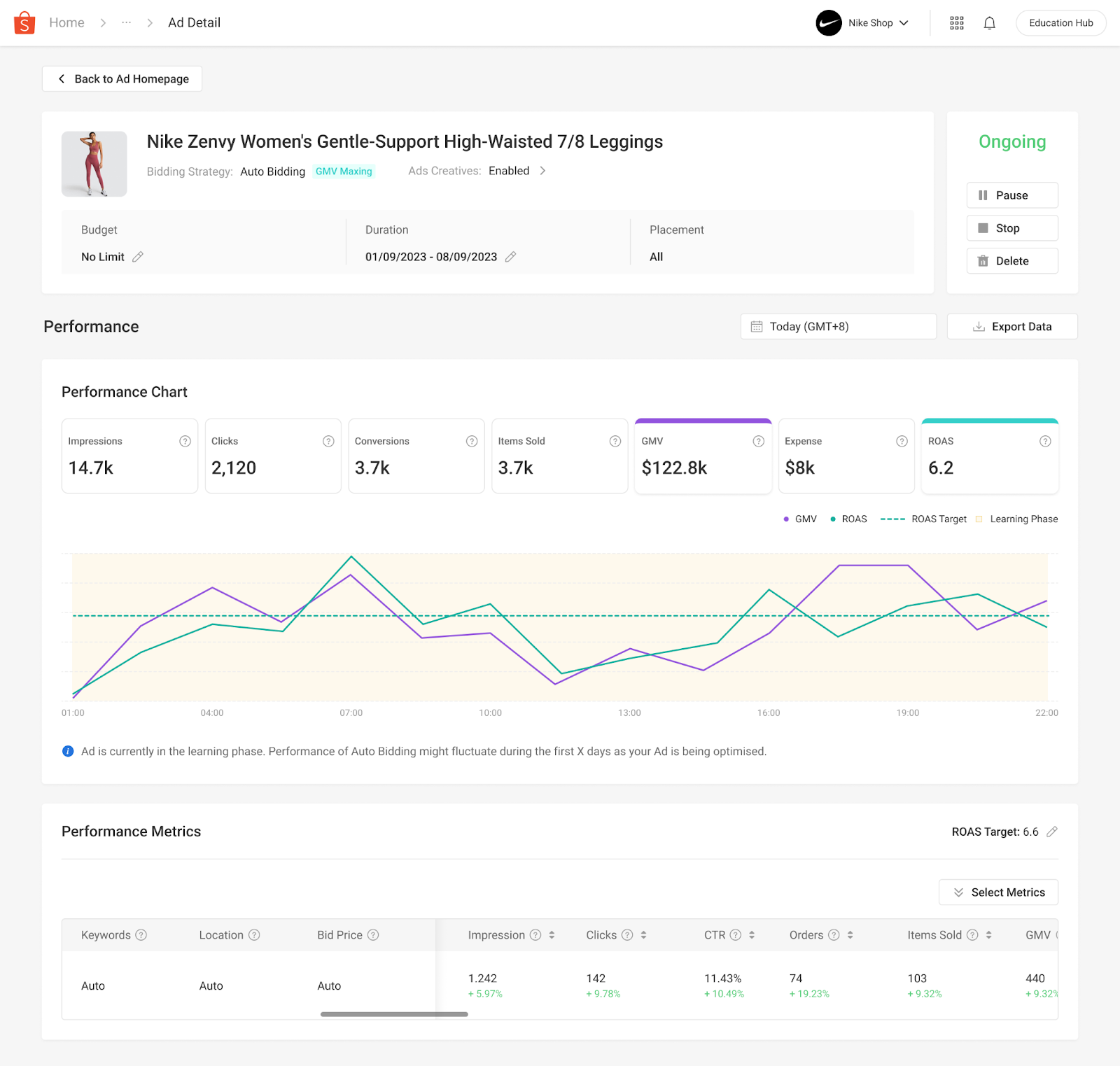This screenshot has width=1120, height=1066.
Task: Open Education Hub
Action: coord(1061,23)
